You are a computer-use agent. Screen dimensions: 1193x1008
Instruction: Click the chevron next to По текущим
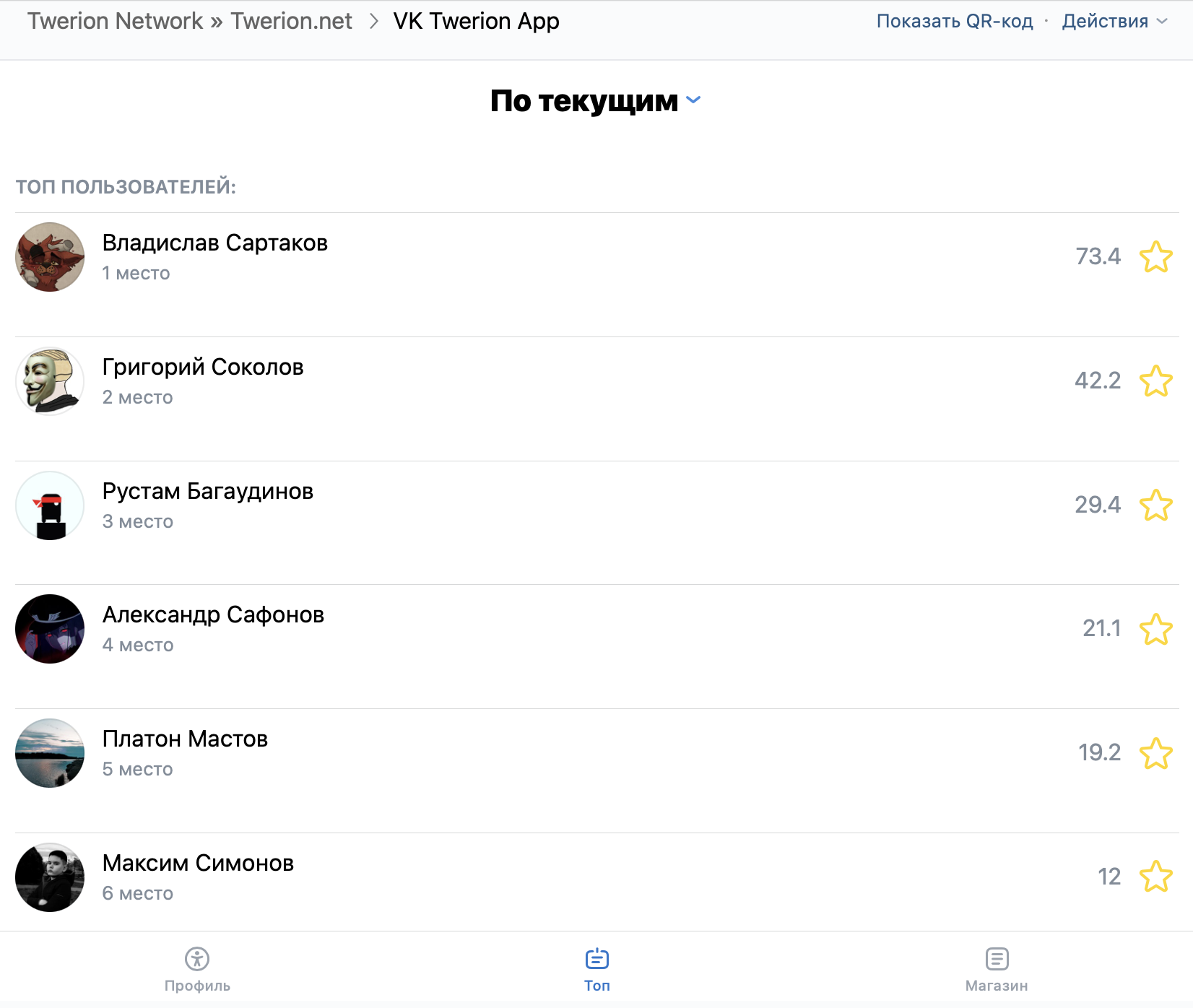coord(693,100)
